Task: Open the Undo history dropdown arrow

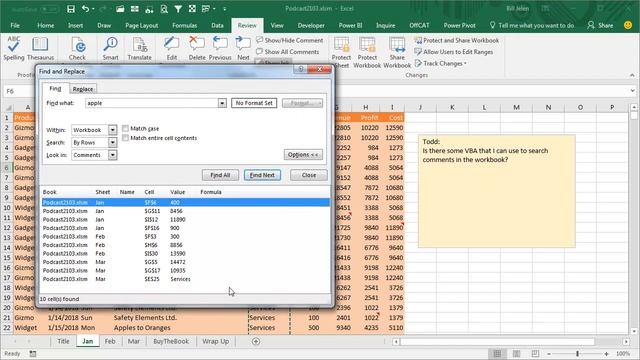Action: point(93,9)
